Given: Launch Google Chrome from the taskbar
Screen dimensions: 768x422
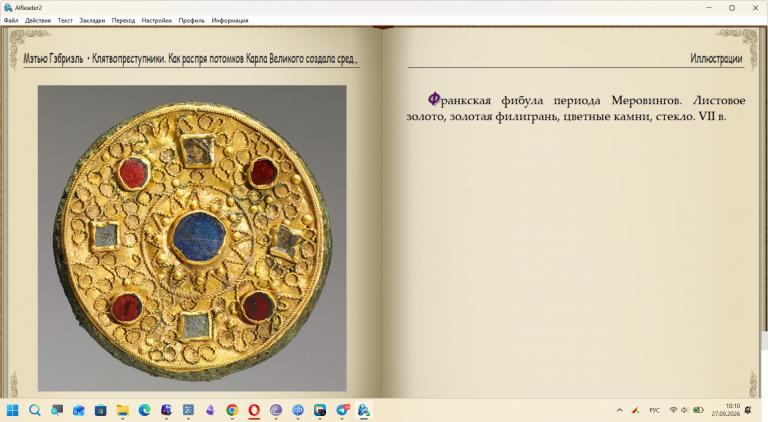Looking at the screenshot, I should [x=232, y=410].
